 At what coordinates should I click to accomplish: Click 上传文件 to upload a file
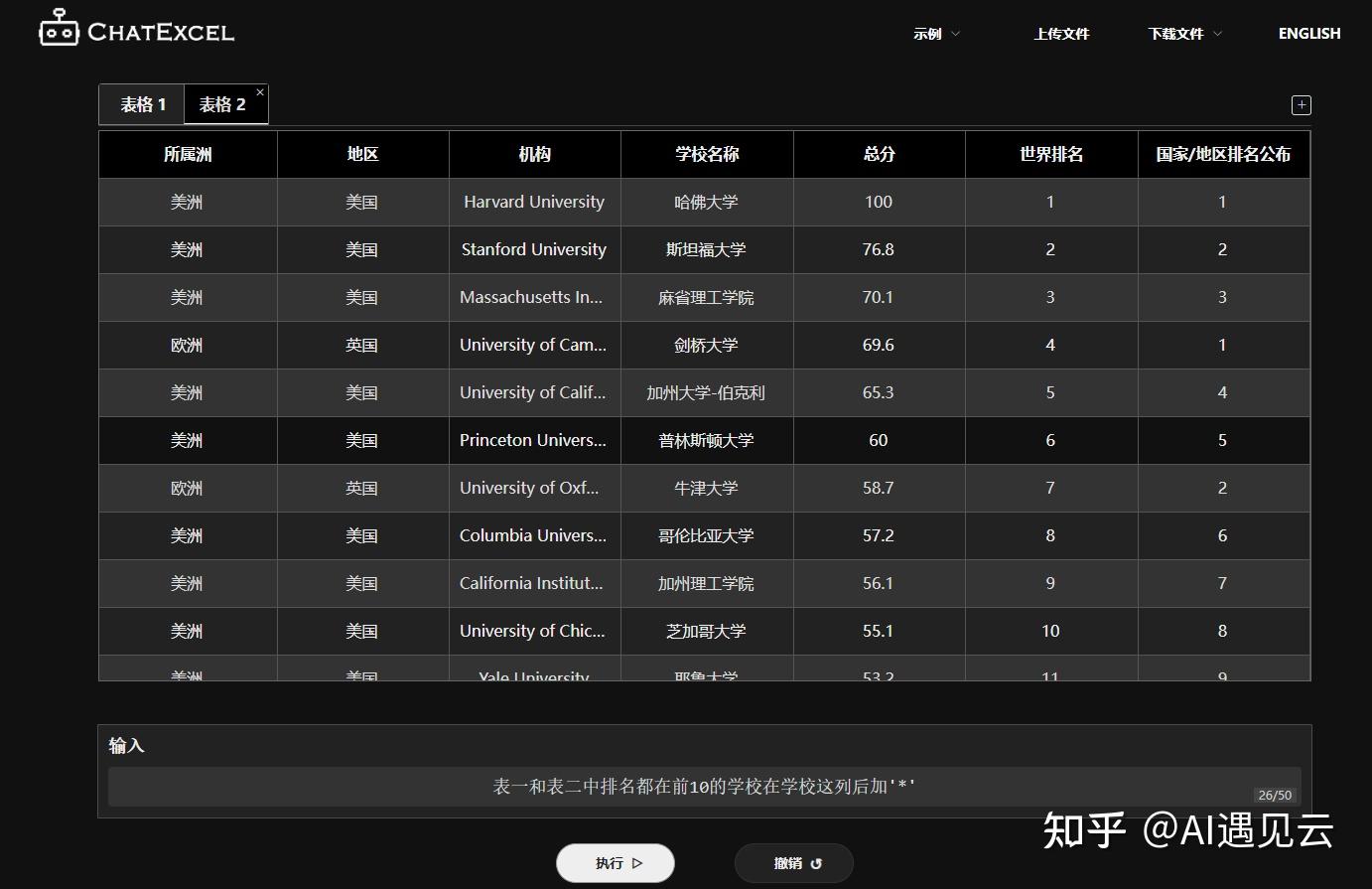[x=1060, y=33]
